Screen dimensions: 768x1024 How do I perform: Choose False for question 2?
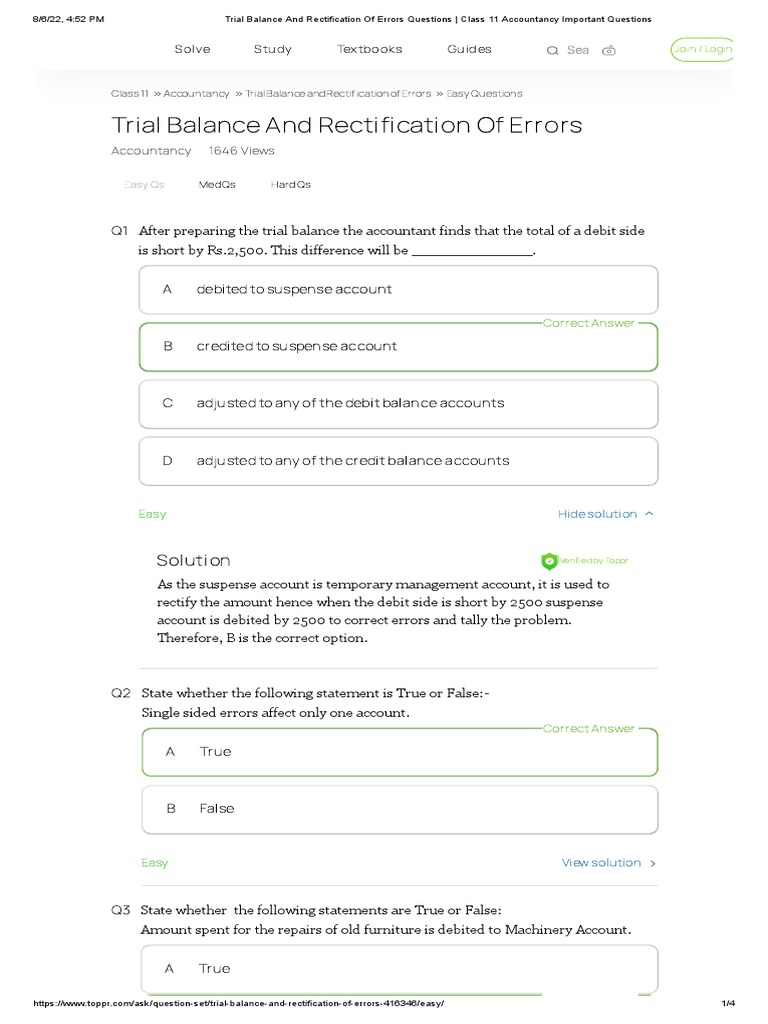[398, 809]
